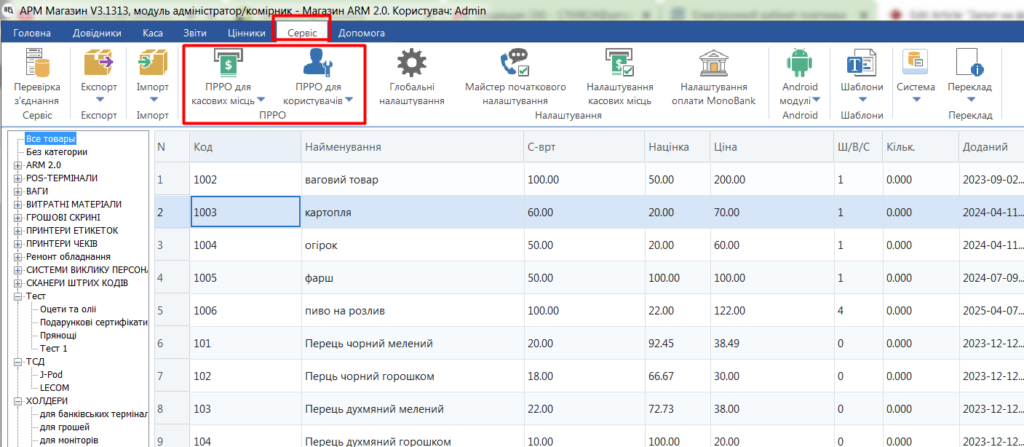This screenshot has width=1024, height=447.
Task: Click the app icon in title bar
Action: coord(8,11)
